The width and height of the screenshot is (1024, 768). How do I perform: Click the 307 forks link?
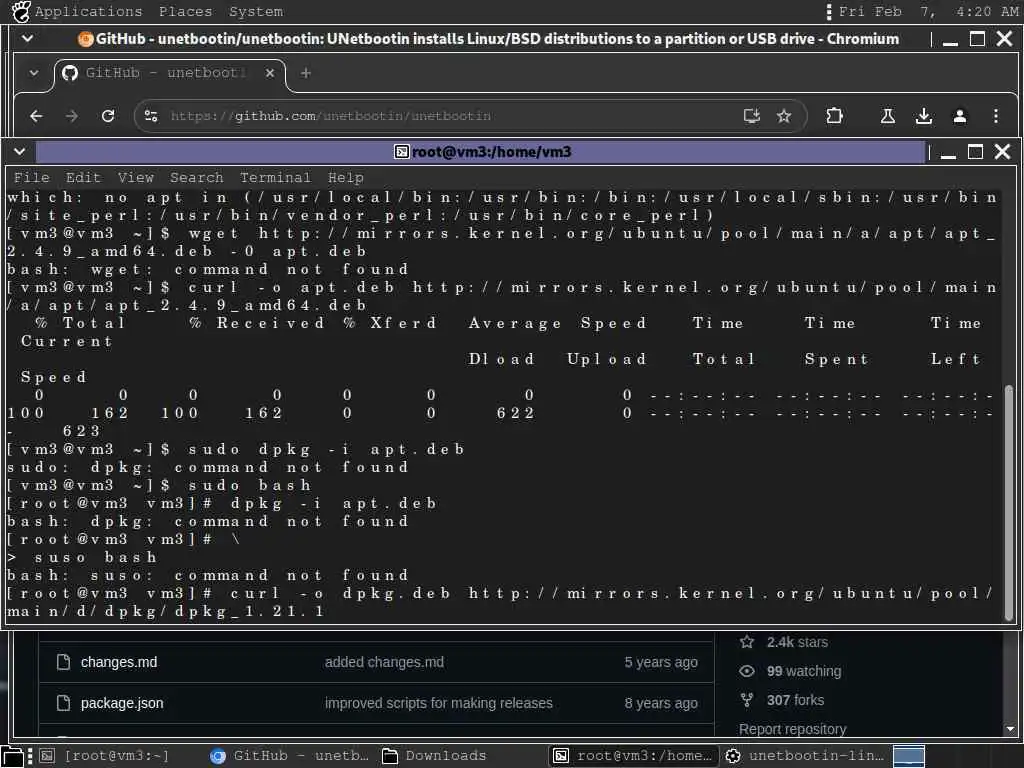coord(797,700)
